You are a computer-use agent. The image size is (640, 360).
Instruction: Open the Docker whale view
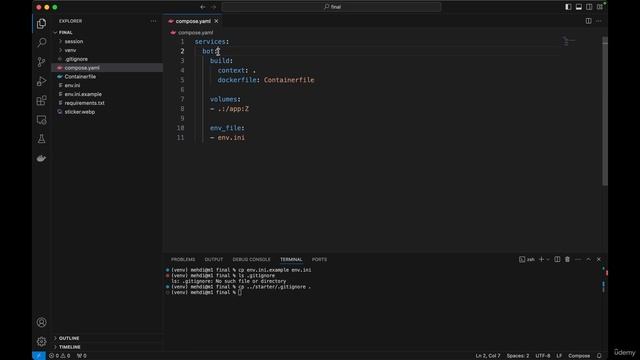pos(41,158)
